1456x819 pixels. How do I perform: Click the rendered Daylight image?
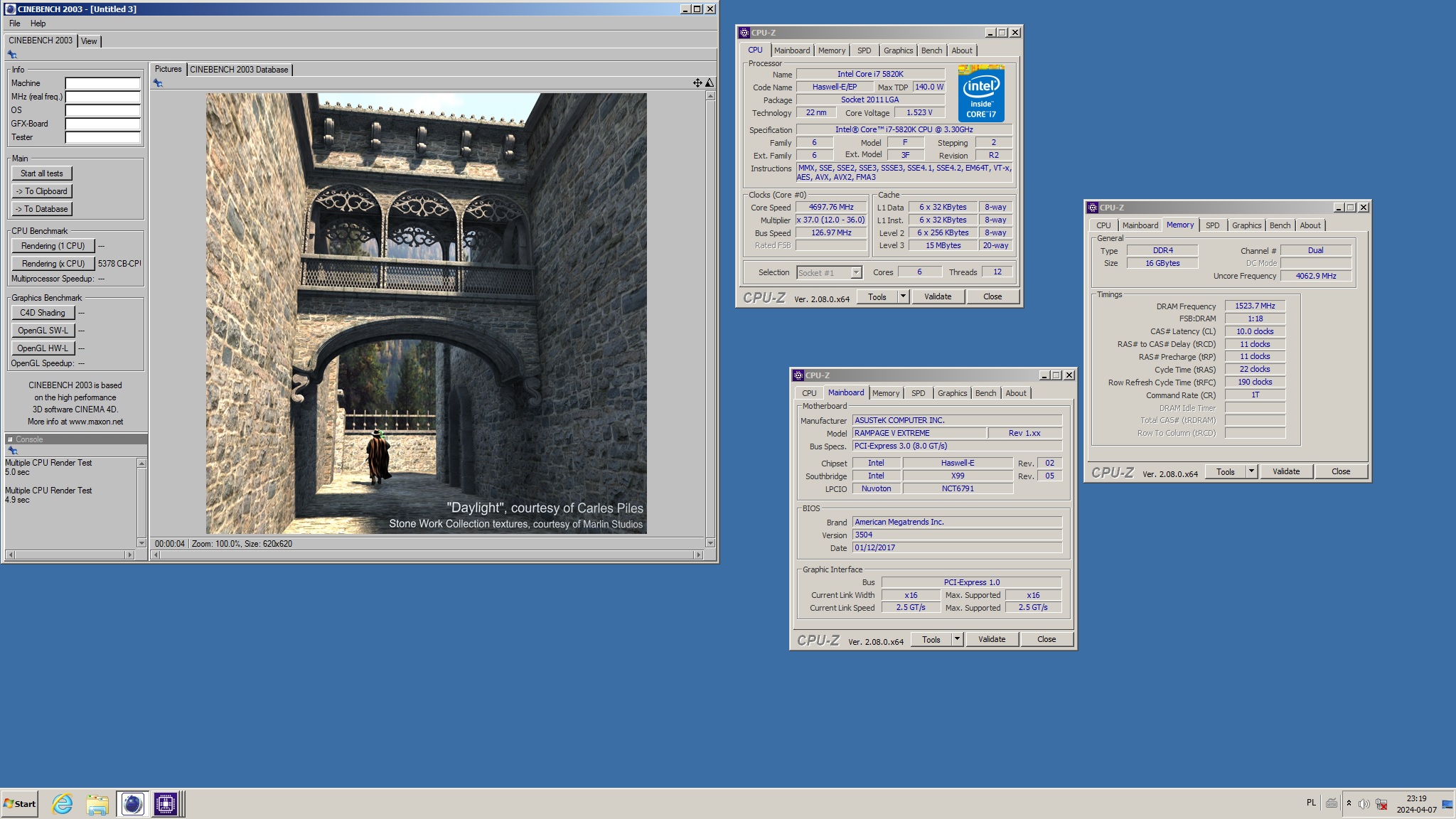coord(427,314)
